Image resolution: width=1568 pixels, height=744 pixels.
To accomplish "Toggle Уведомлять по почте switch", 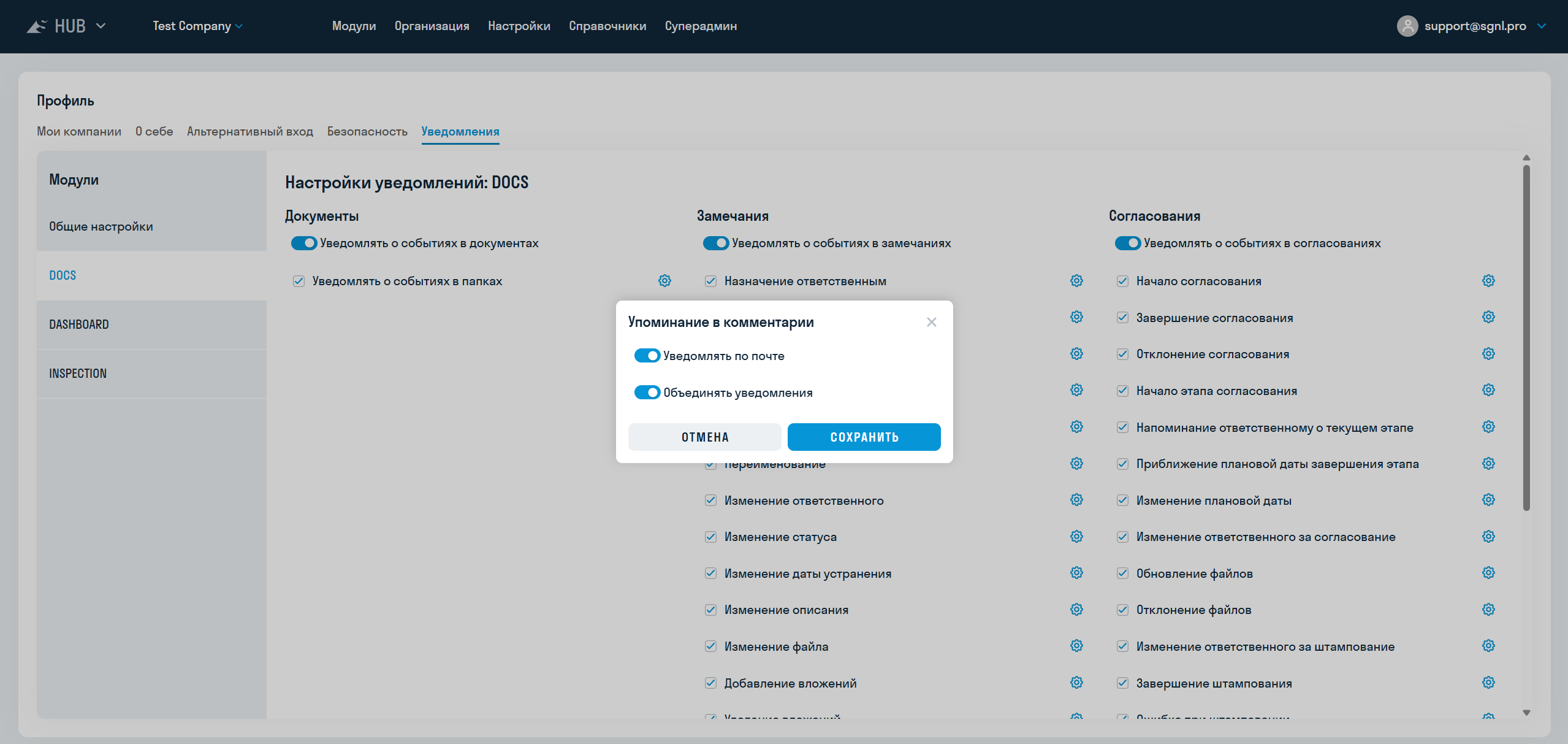I will [x=647, y=356].
